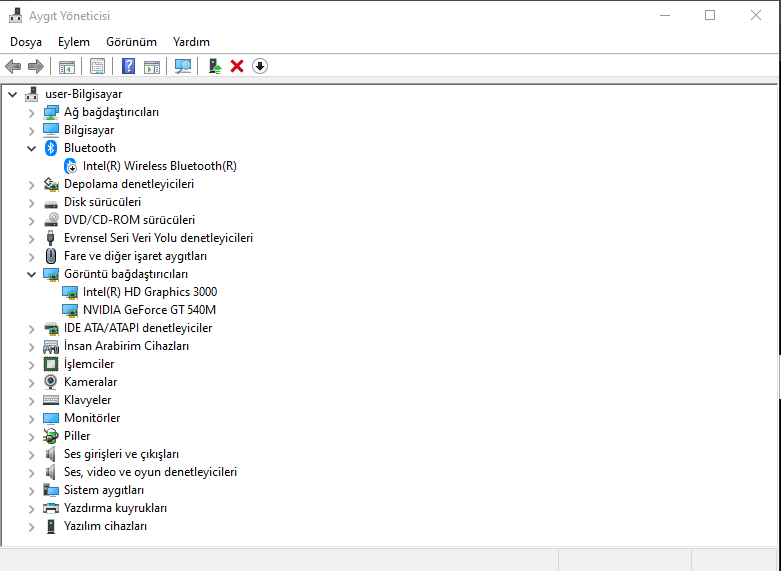Collapse the Bluetooth node

tap(31, 148)
